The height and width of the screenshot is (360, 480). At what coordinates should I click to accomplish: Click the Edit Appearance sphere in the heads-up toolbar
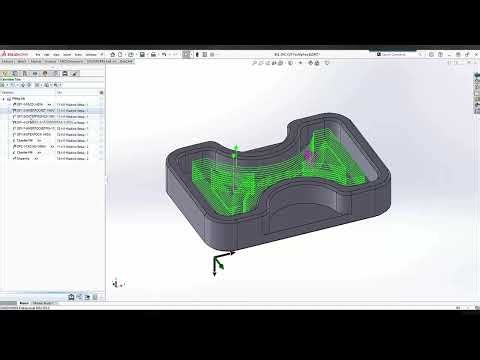310,63
